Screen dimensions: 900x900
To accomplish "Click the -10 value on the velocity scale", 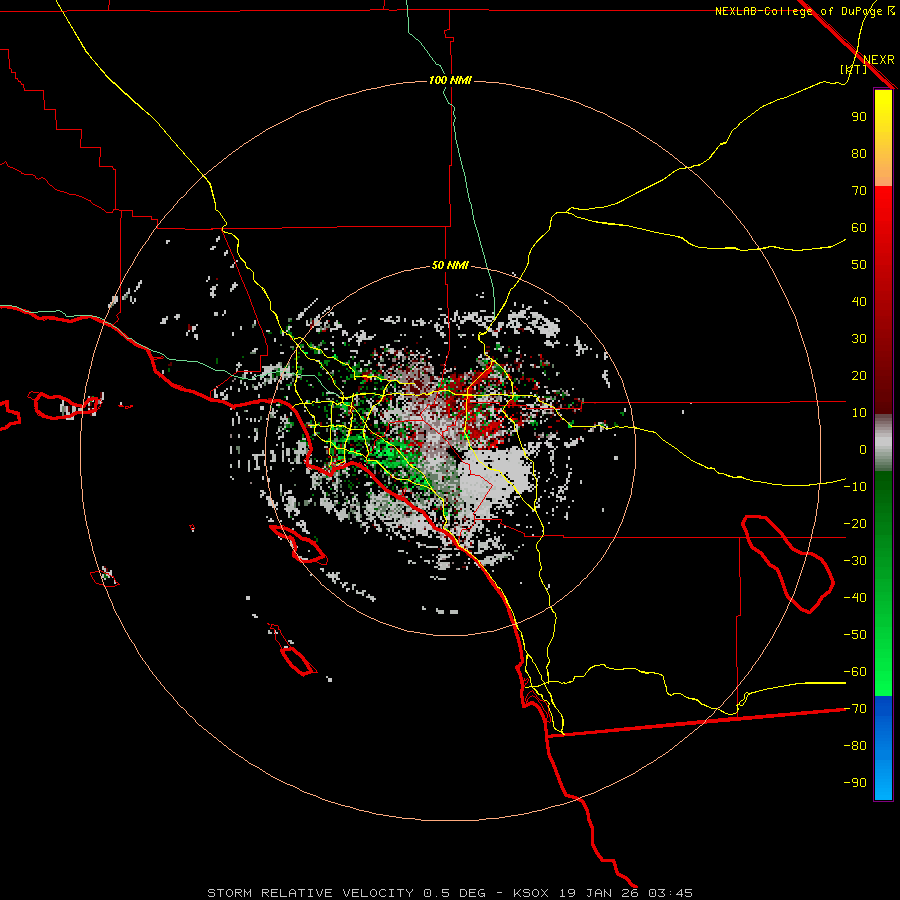I will (x=855, y=487).
